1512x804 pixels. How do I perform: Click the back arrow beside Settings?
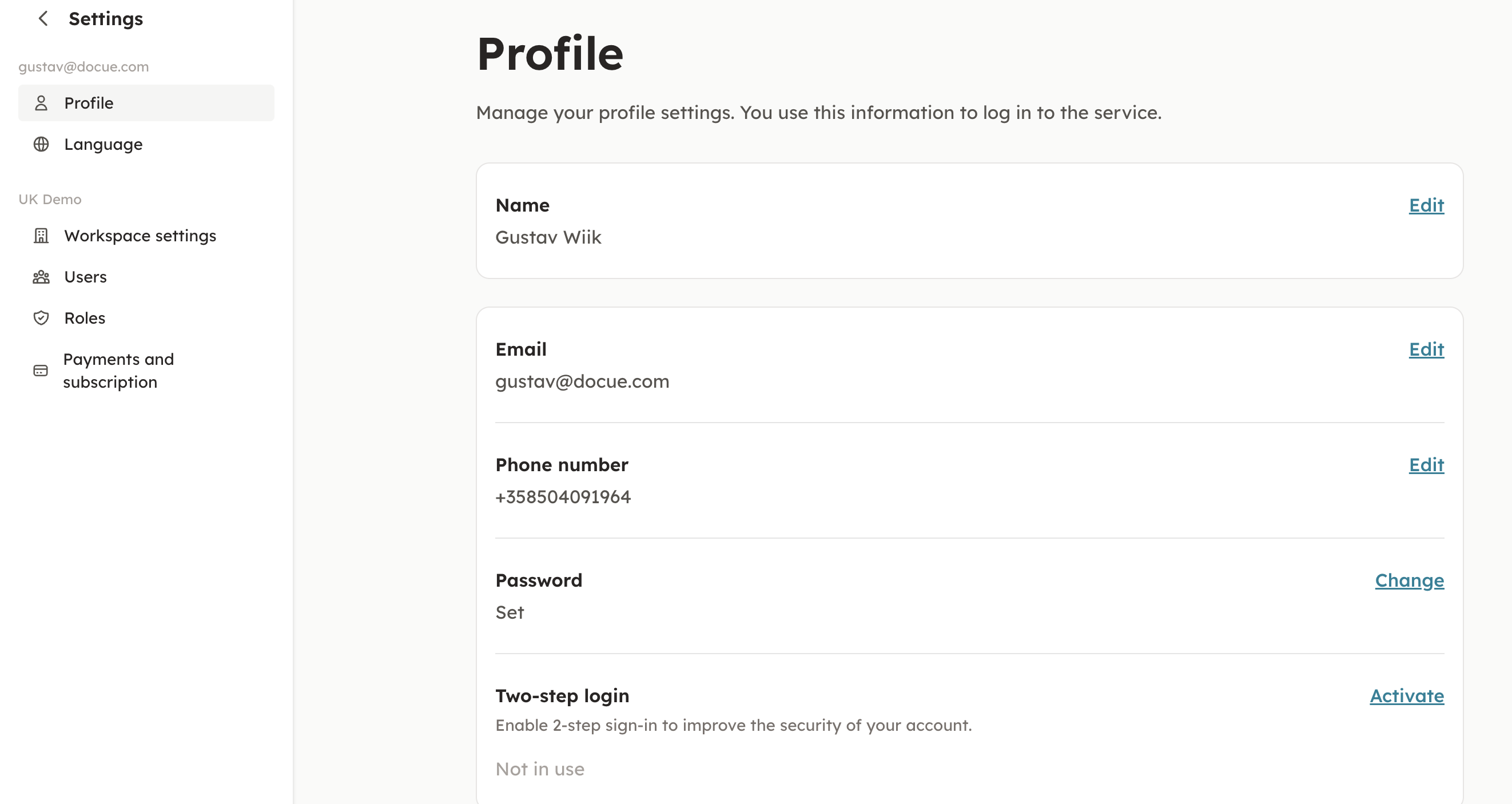click(x=43, y=19)
